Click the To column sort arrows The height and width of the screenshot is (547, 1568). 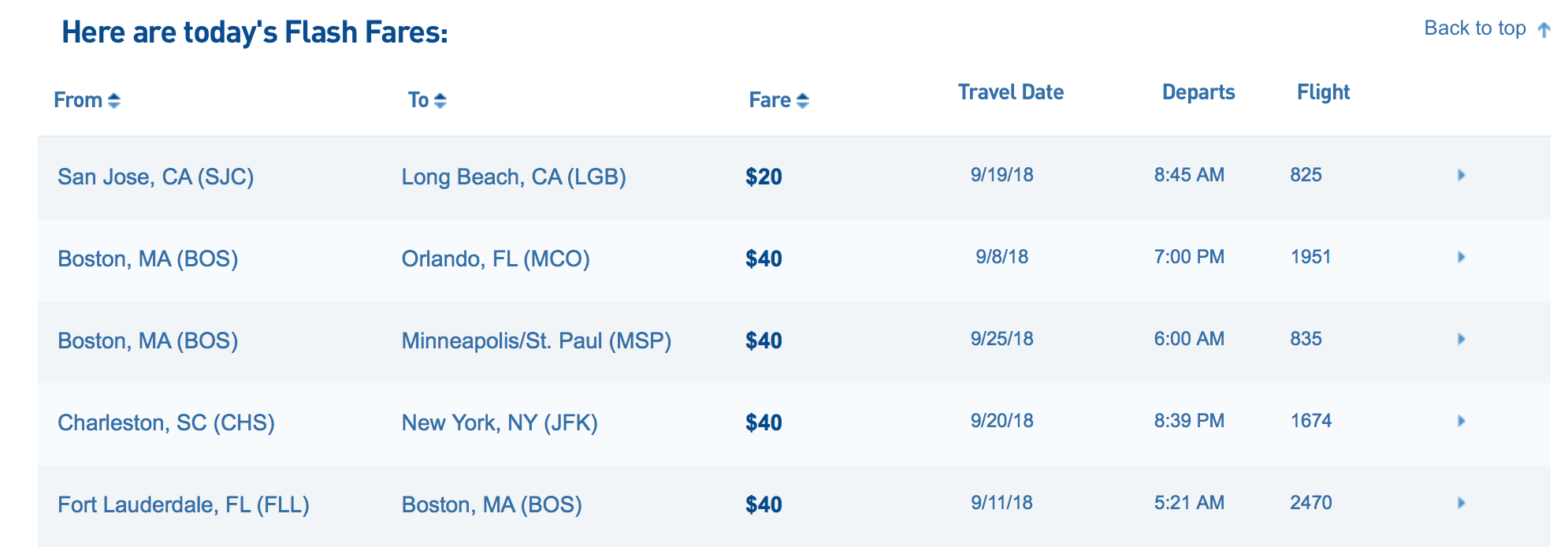pos(440,101)
